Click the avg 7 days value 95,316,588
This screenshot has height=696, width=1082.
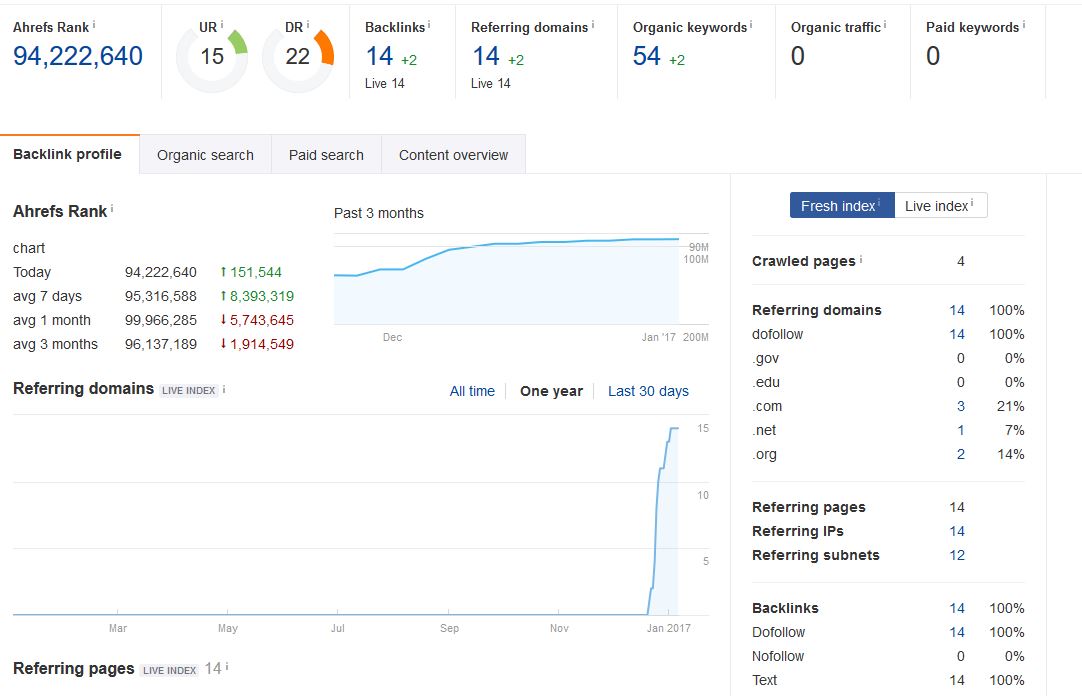point(161,297)
